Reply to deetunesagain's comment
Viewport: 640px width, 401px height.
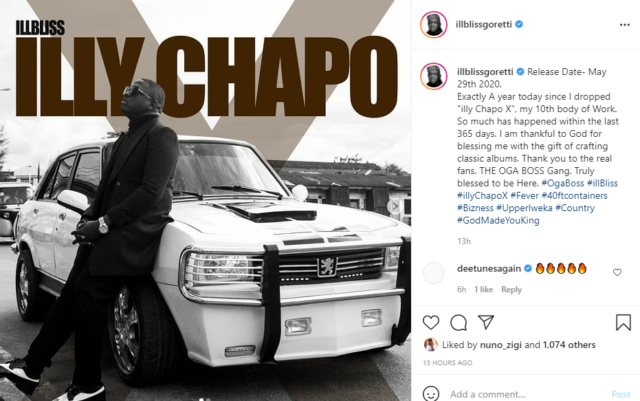[x=511, y=290]
